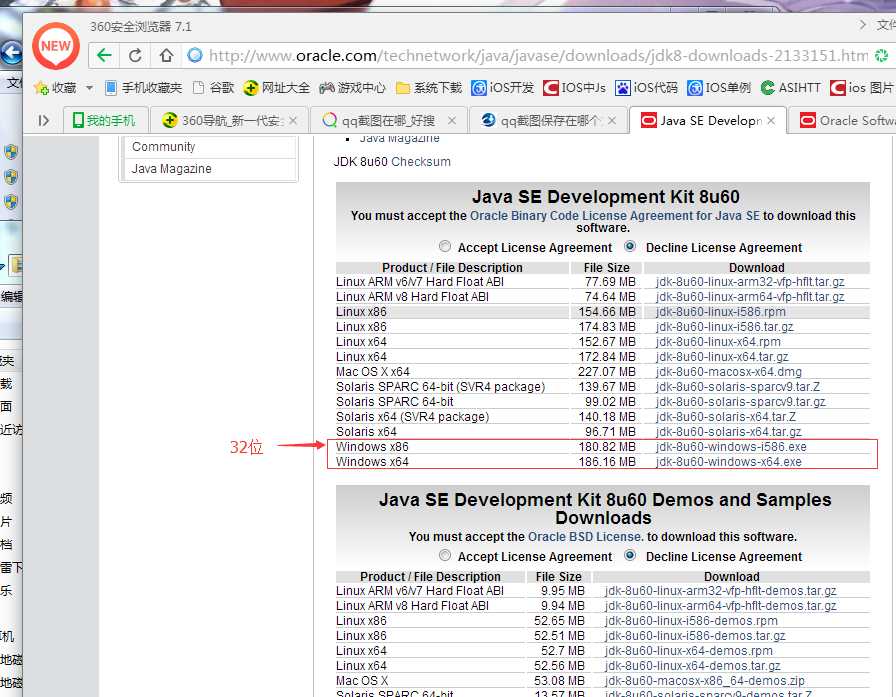
Task: Toggle the tab sidebar arrow button
Action: [x=43, y=121]
